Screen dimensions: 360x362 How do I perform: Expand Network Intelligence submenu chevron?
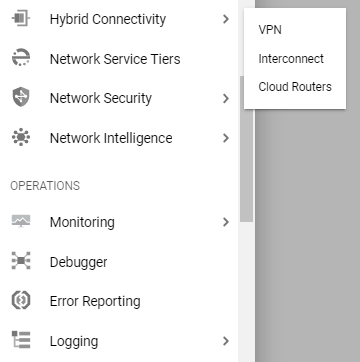coord(226,138)
